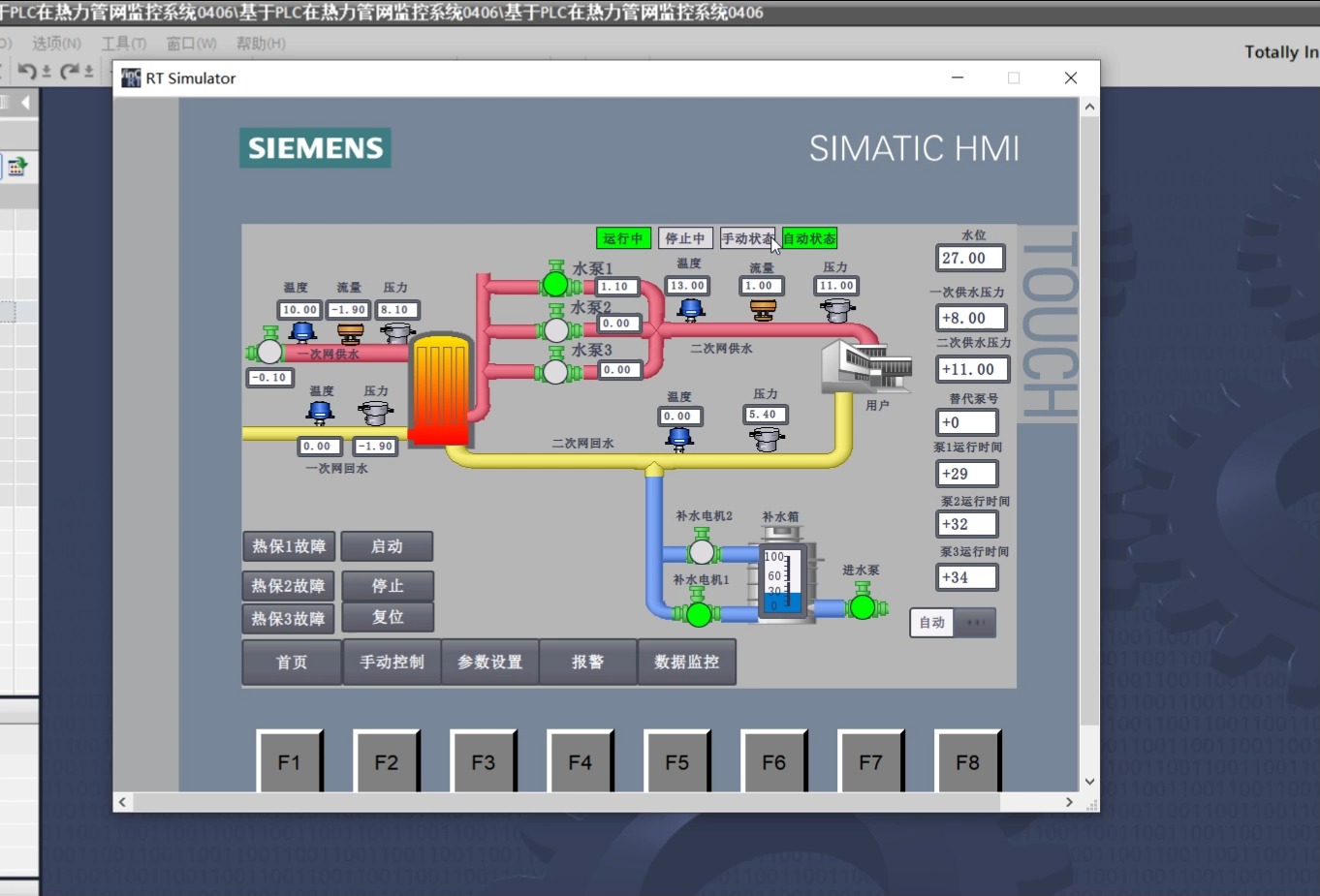Go to the 首页 home screen
Image resolution: width=1320 pixels, height=896 pixels.
(292, 663)
